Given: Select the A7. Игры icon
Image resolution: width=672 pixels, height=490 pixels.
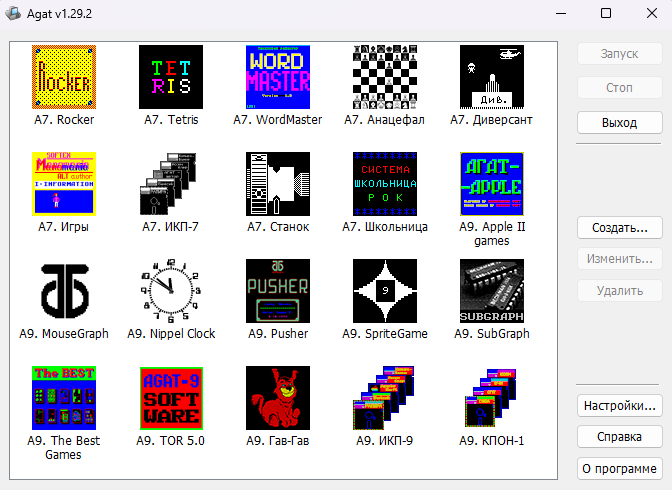Looking at the screenshot, I should point(64,184).
